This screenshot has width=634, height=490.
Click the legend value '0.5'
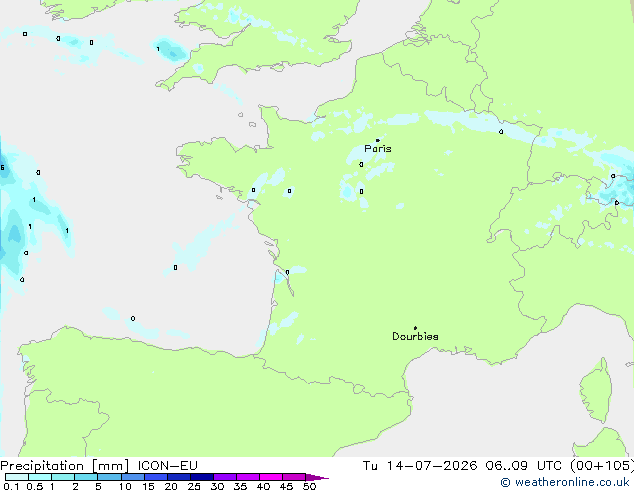tap(35, 486)
